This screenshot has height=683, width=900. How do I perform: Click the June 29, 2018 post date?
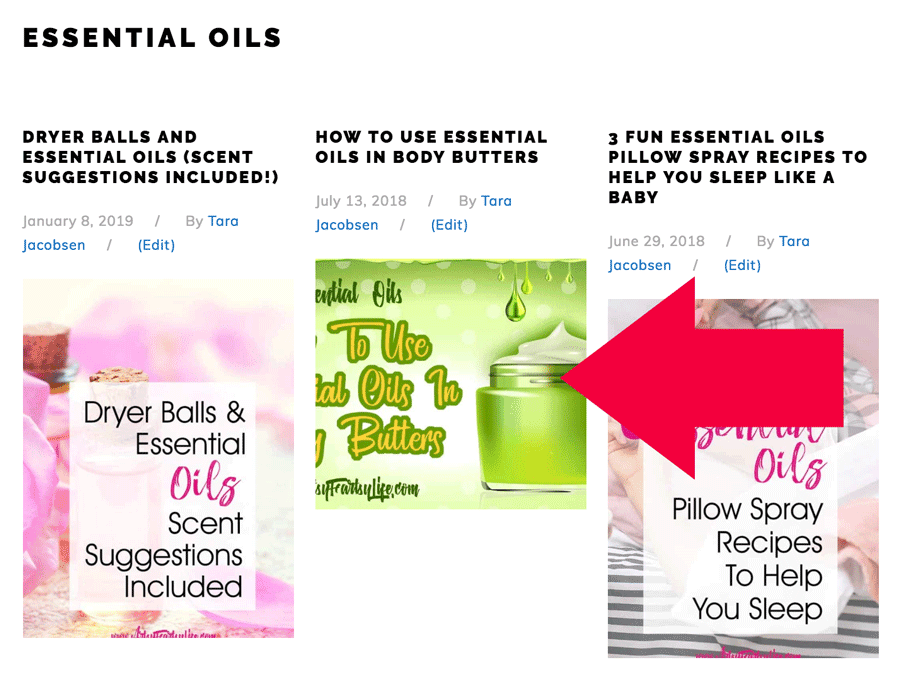(x=657, y=241)
